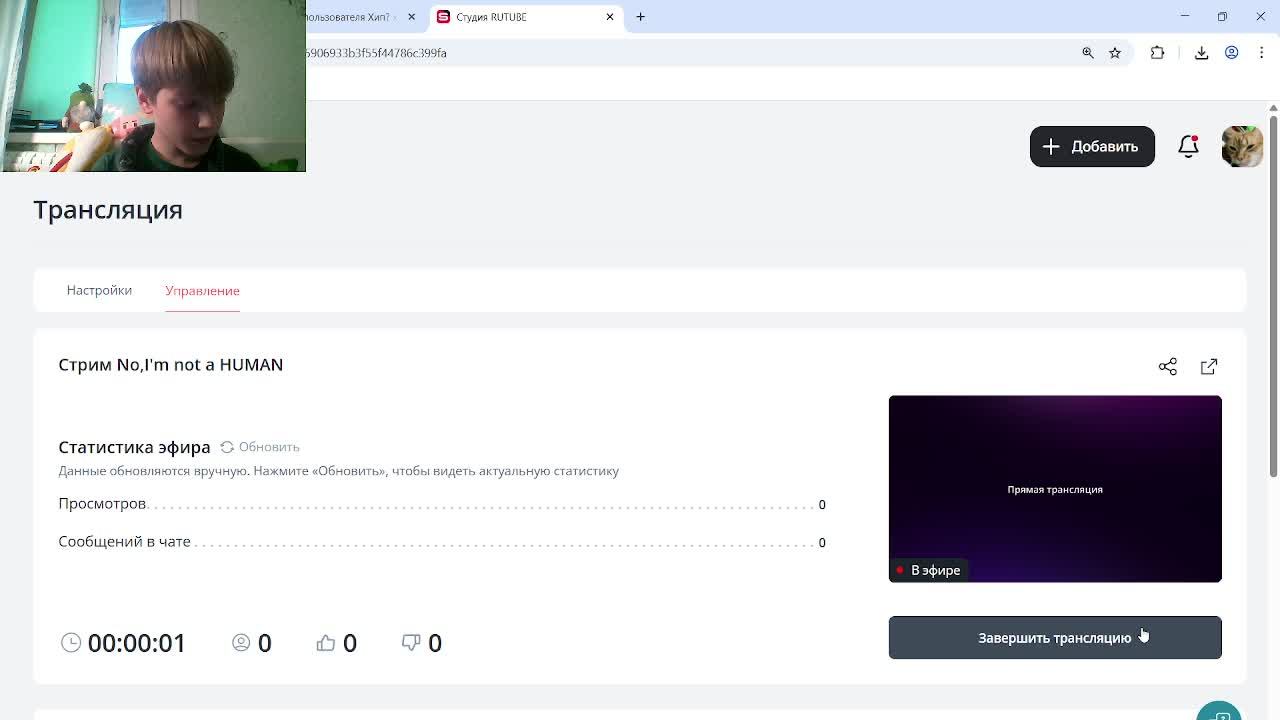Viewport: 1280px width, 720px height.
Task: Click the stream title Стрим No,I'm not a HUMAN
Action: pyautogui.click(x=171, y=365)
